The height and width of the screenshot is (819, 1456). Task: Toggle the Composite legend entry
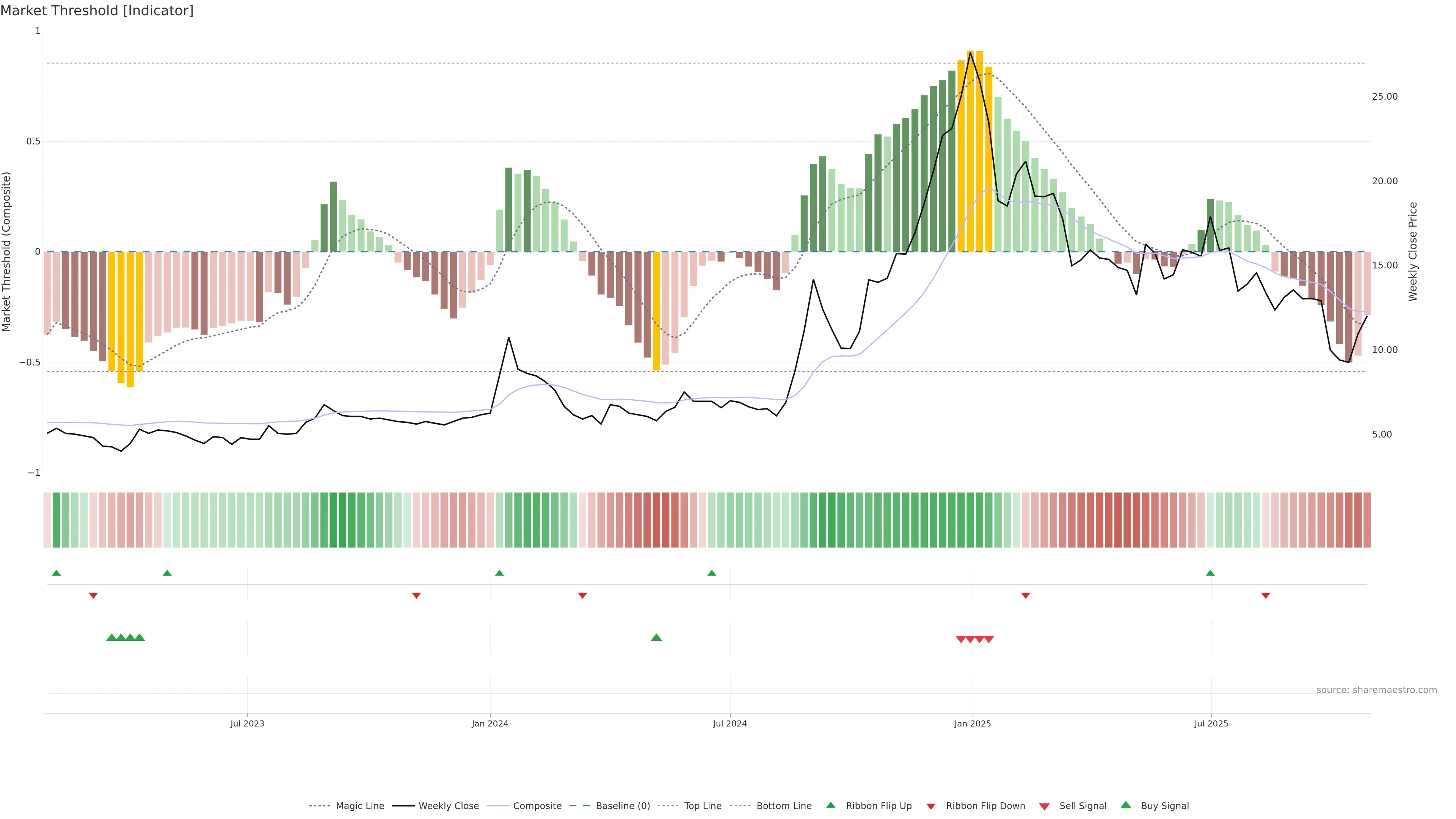point(537,806)
